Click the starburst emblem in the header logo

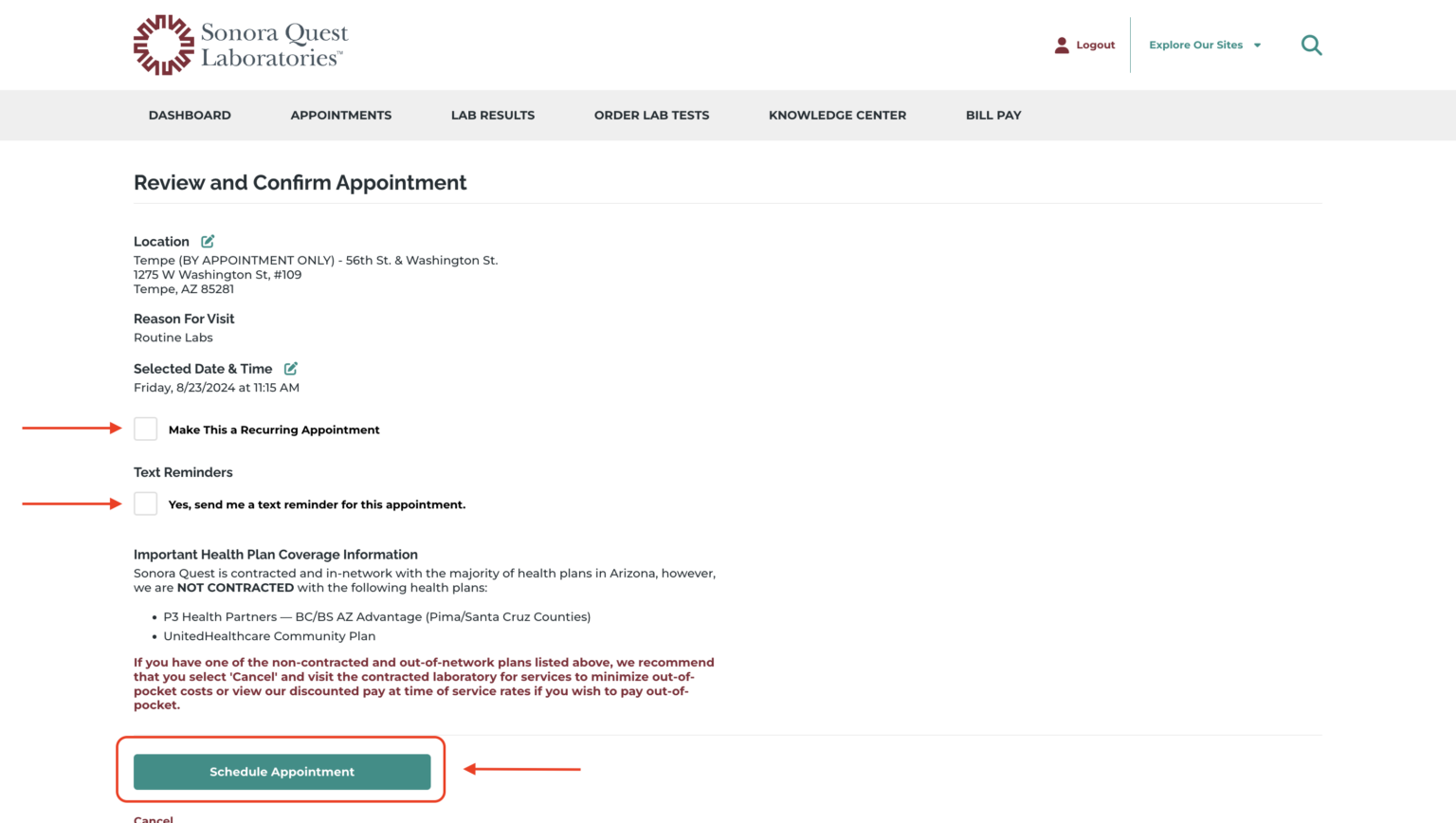161,44
